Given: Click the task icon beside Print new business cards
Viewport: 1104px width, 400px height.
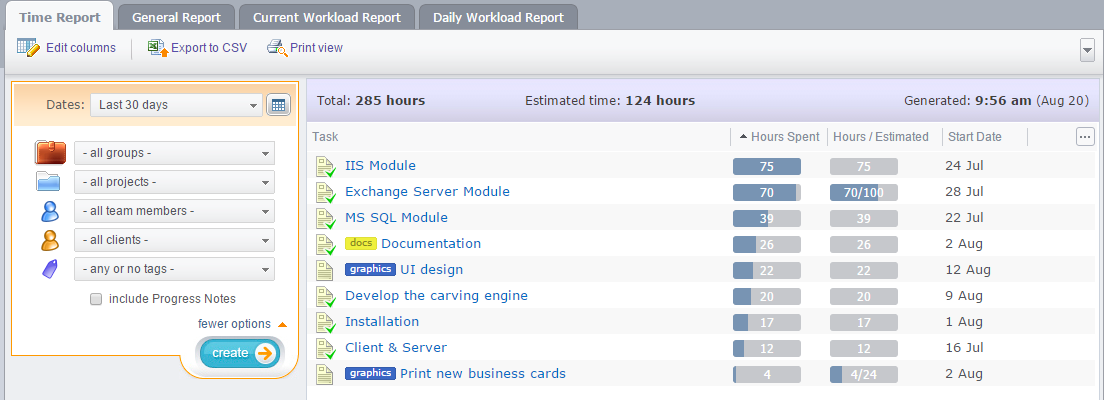Looking at the screenshot, I should [x=324, y=374].
